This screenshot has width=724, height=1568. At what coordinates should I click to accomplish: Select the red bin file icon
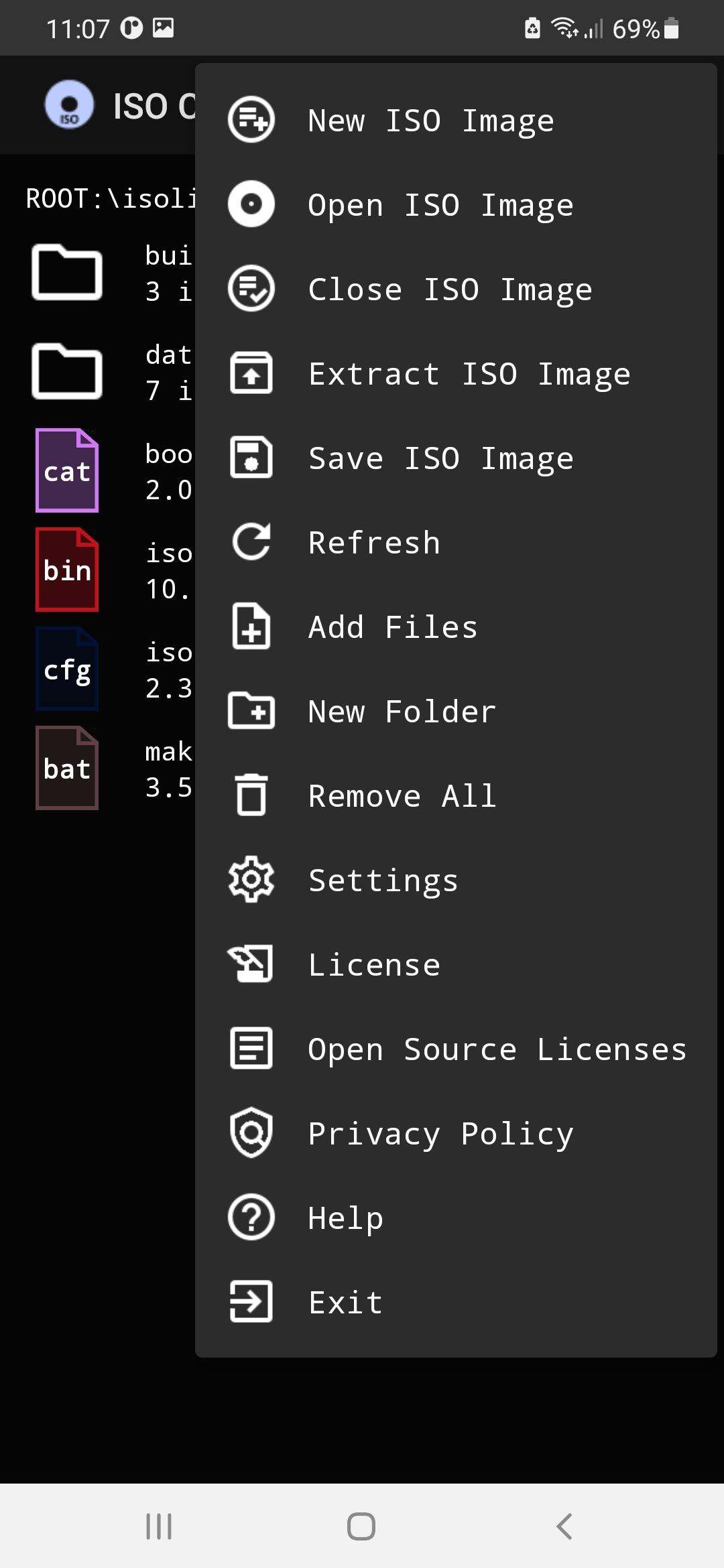coord(67,570)
